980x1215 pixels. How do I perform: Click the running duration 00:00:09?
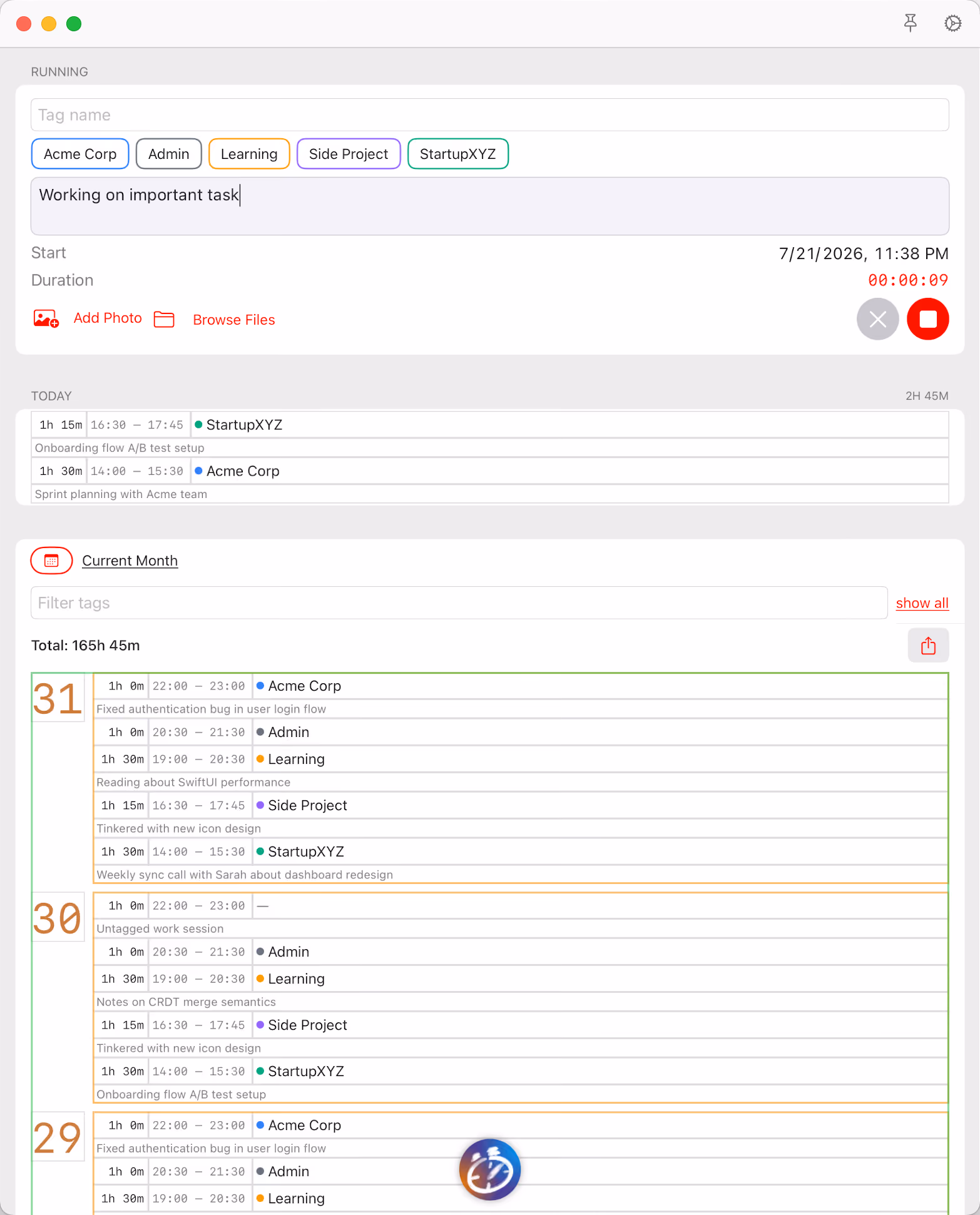908,280
